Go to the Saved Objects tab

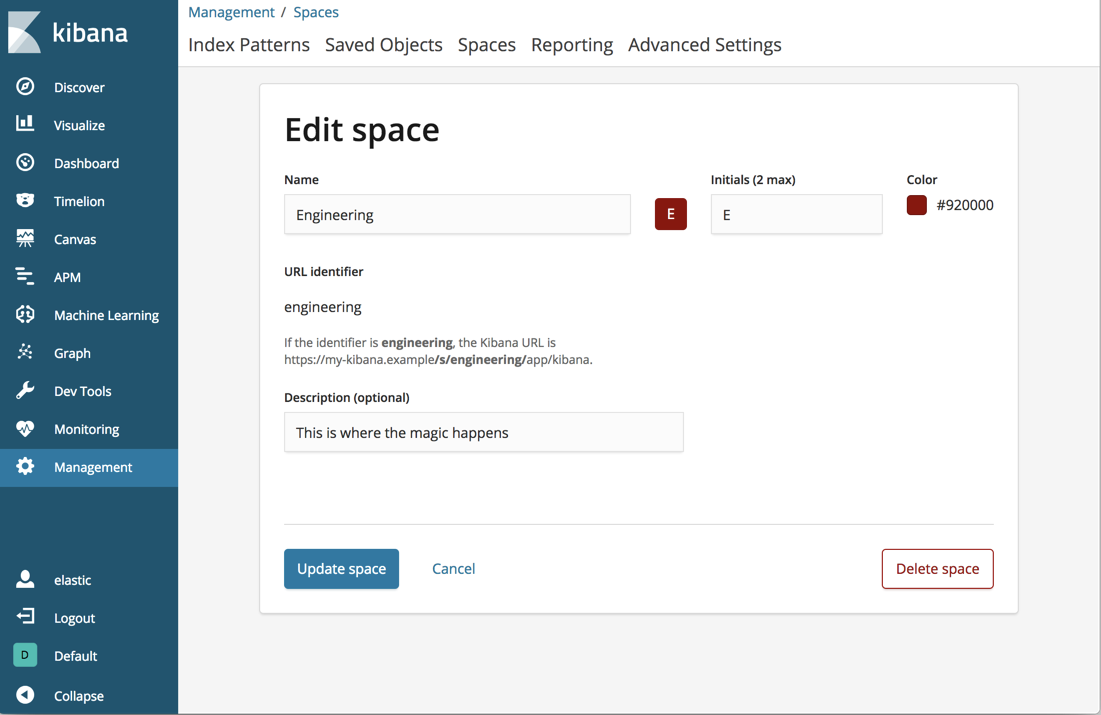point(383,45)
